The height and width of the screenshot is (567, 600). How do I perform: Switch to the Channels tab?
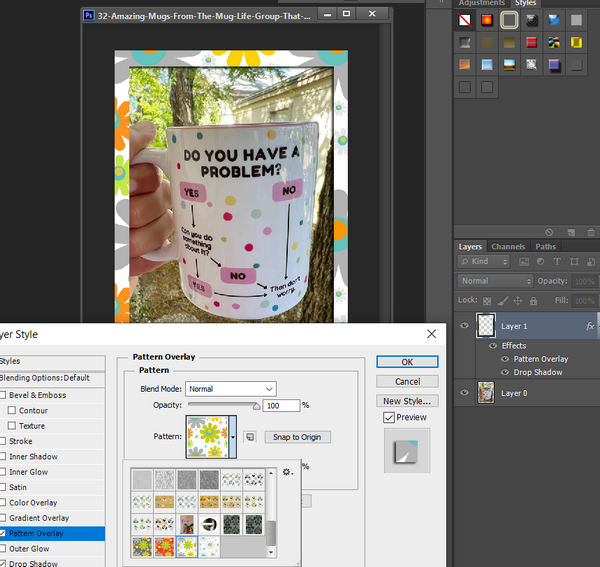pos(508,247)
